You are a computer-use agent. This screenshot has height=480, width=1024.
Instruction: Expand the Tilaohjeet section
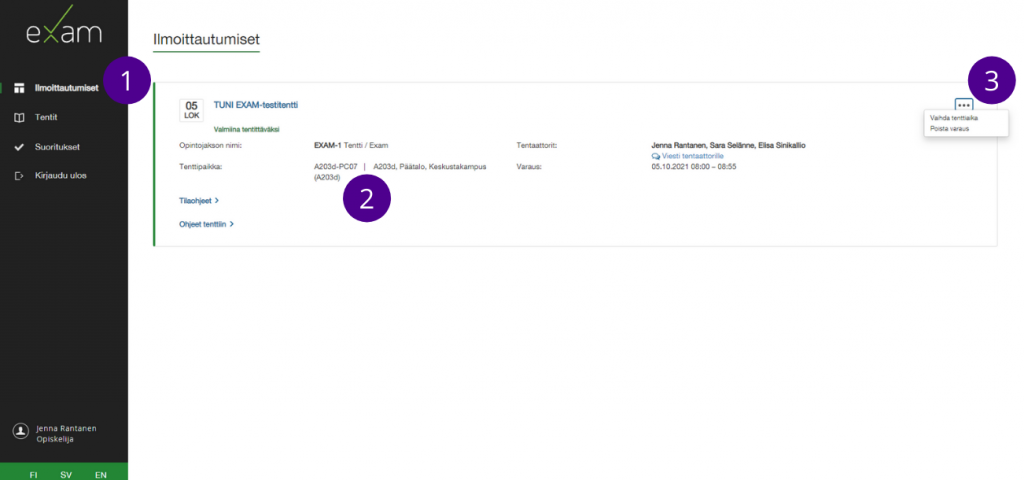pos(199,200)
